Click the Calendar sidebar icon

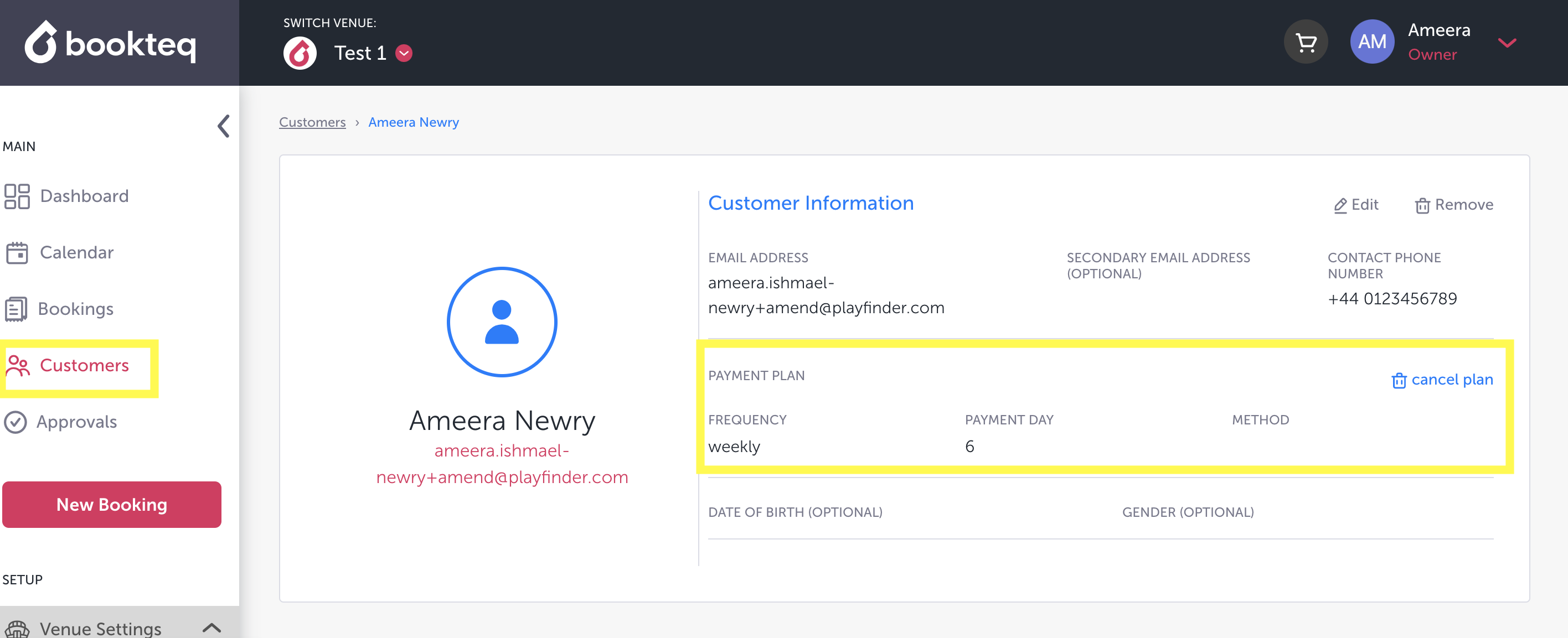coord(17,252)
